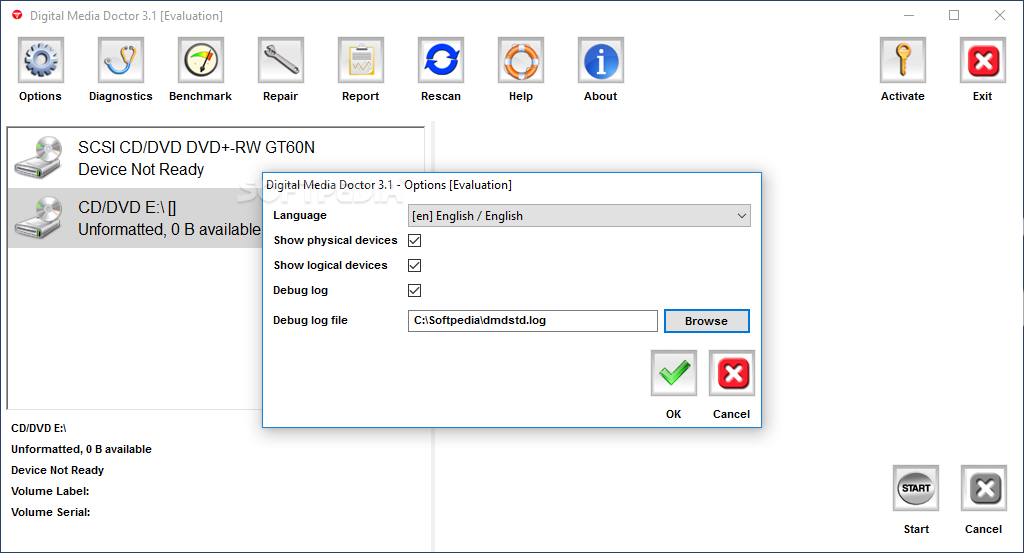Uncheck Show logical devices checkbox
Viewport: 1024px width, 553px height.
point(415,265)
